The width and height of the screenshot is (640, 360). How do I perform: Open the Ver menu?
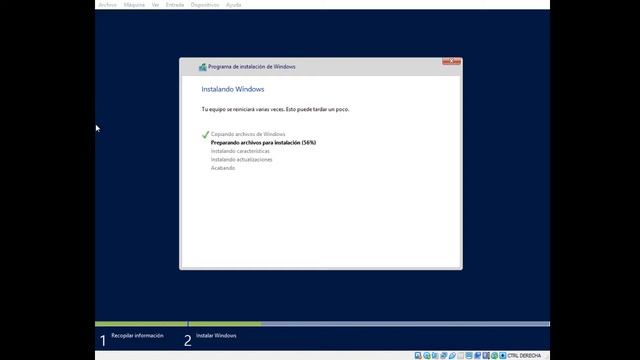pyautogui.click(x=155, y=5)
